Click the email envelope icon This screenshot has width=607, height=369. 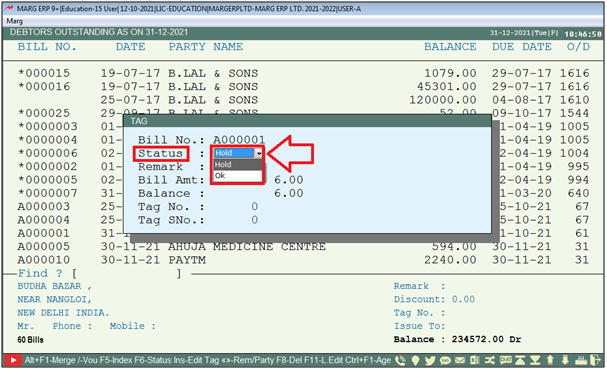click(460, 360)
